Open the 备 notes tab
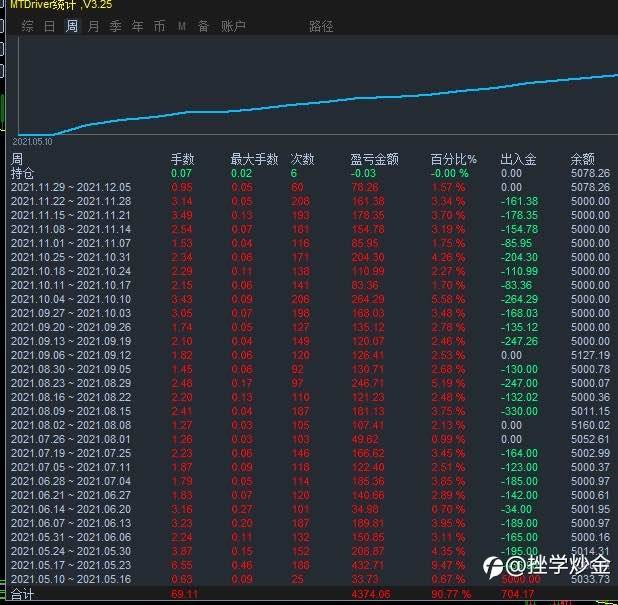Image resolution: width=618 pixels, height=605 pixels. coord(203,26)
